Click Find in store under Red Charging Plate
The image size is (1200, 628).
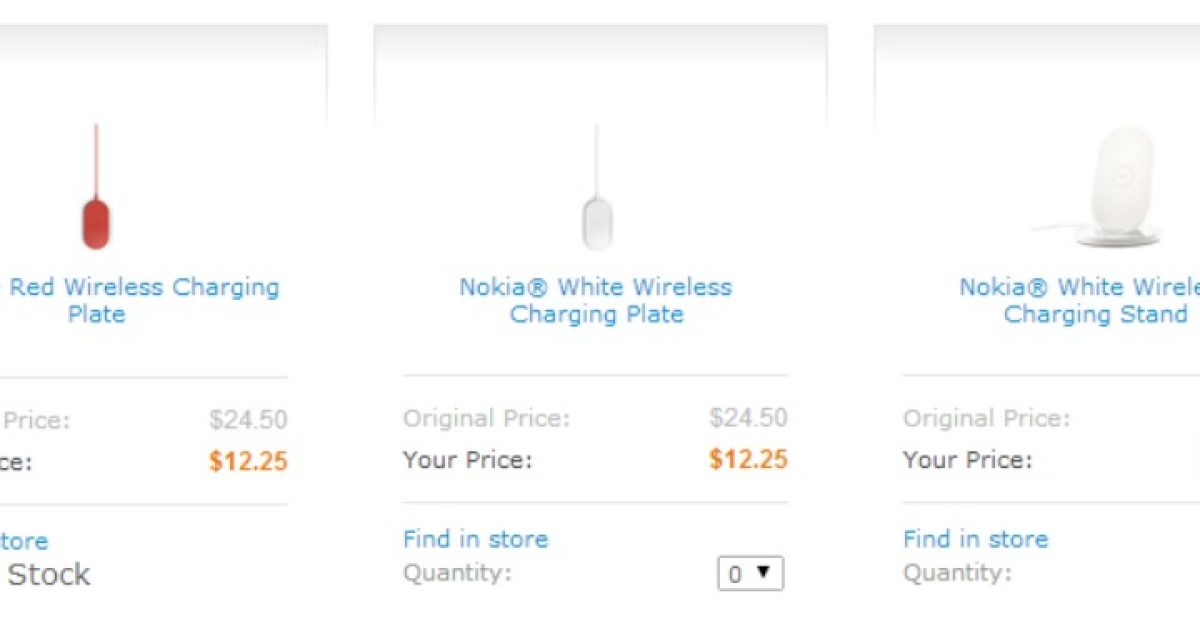(x=22, y=541)
